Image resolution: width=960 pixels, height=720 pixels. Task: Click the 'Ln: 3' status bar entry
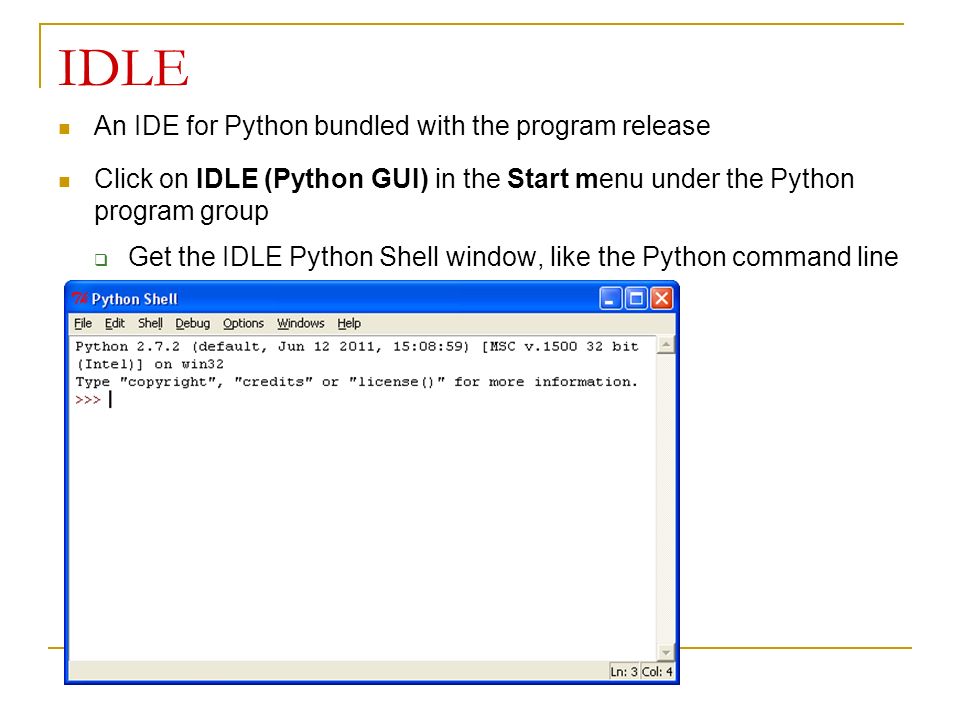(624, 672)
